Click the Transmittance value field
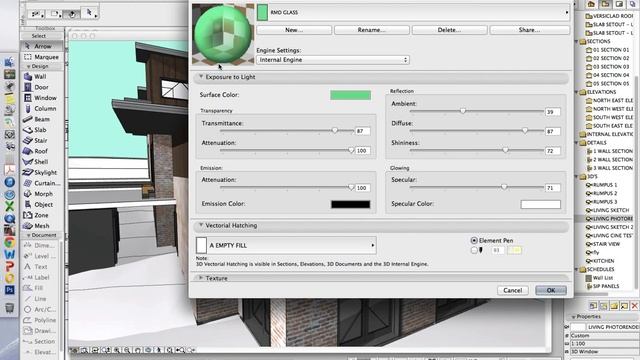Image resolution: width=640 pixels, height=360 pixels. pos(362,131)
